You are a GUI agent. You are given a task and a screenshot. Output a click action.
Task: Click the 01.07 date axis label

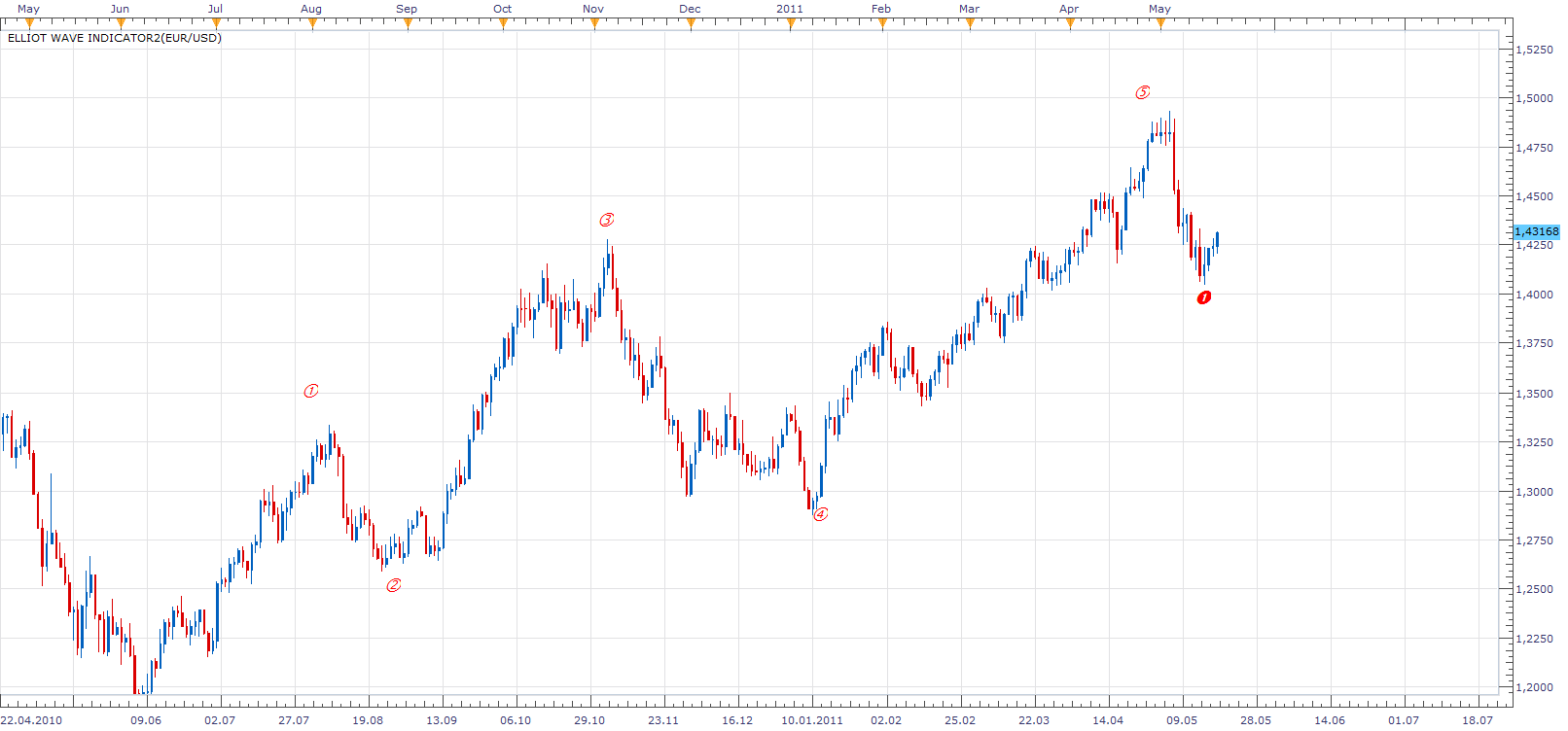point(1404,720)
